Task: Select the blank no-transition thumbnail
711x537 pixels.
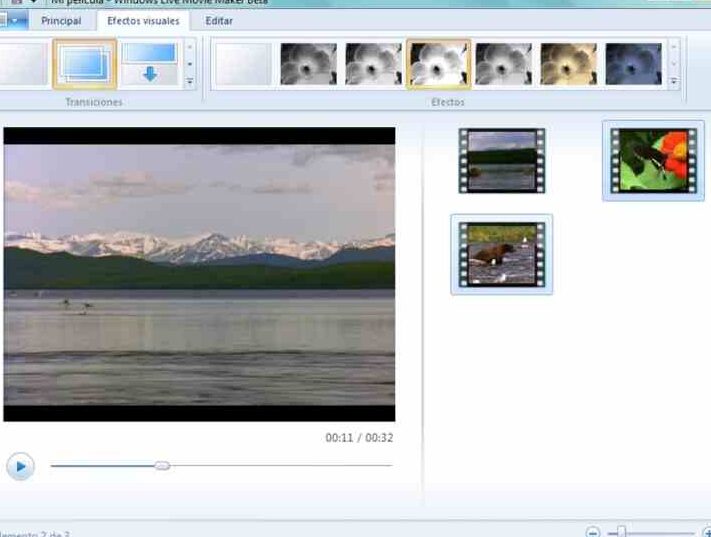Action: (23, 64)
